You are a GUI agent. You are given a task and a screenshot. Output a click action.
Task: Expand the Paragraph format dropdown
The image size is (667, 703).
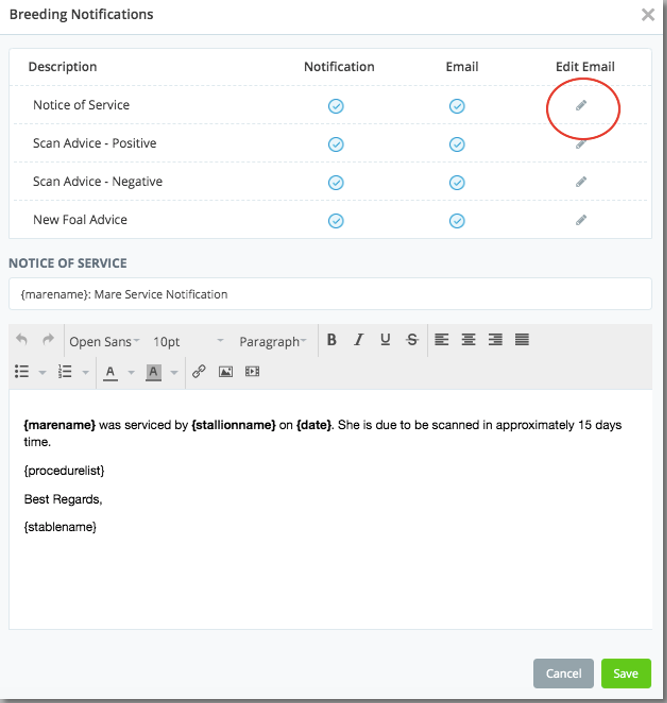click(x=272, y=341)
